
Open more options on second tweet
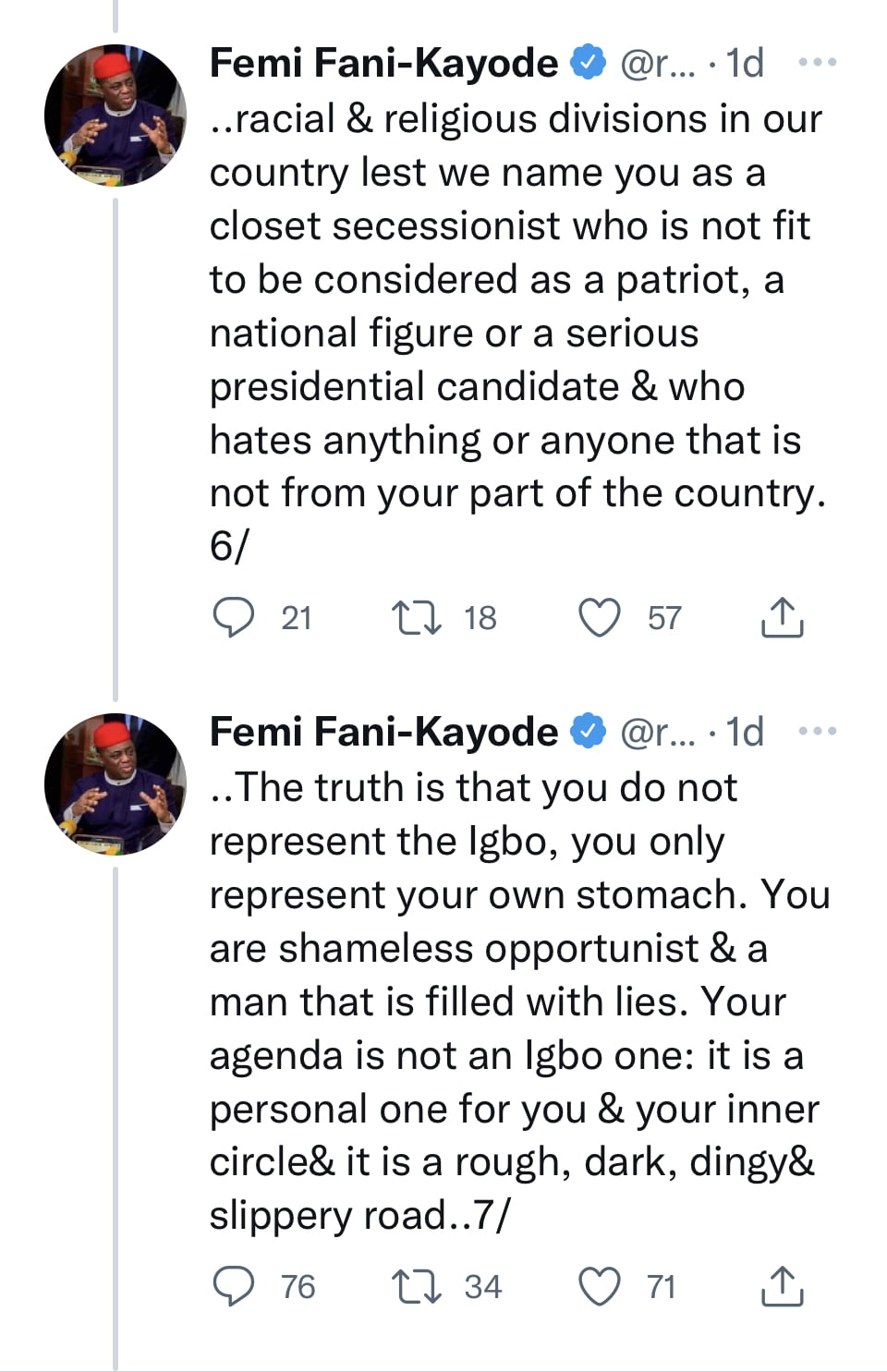817,732
